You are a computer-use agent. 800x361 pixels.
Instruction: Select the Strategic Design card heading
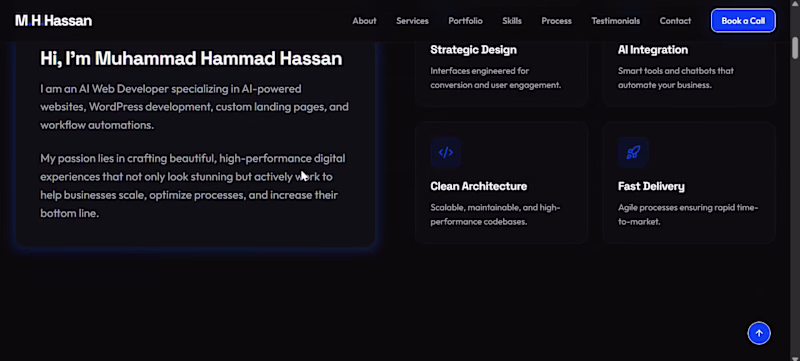(x=473, y=50)
